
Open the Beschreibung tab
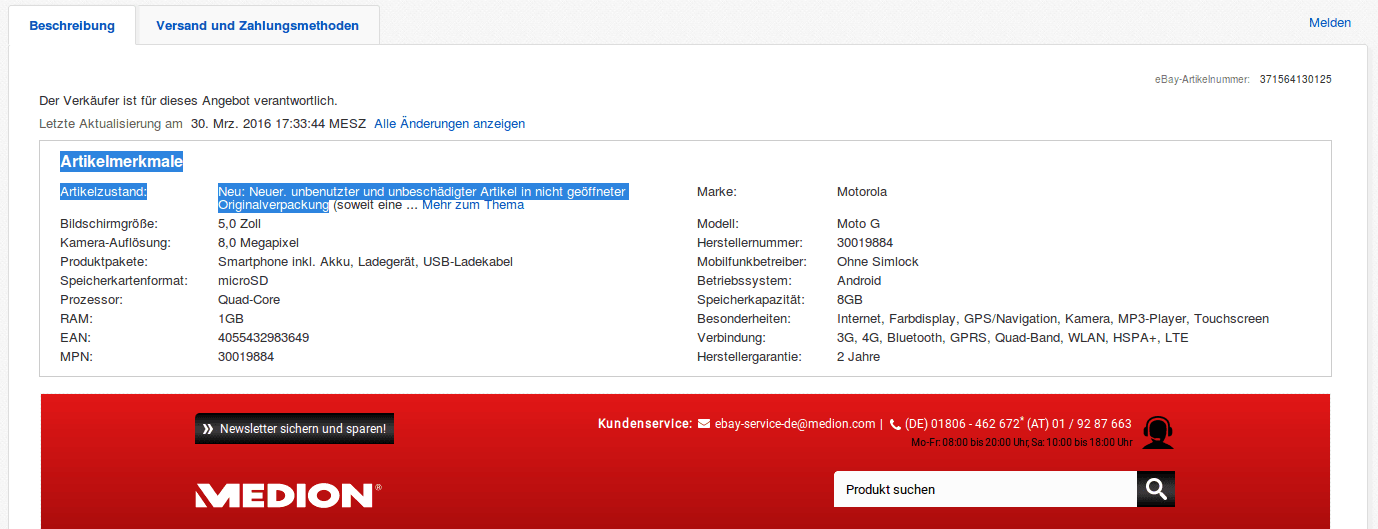click(72, 25)
